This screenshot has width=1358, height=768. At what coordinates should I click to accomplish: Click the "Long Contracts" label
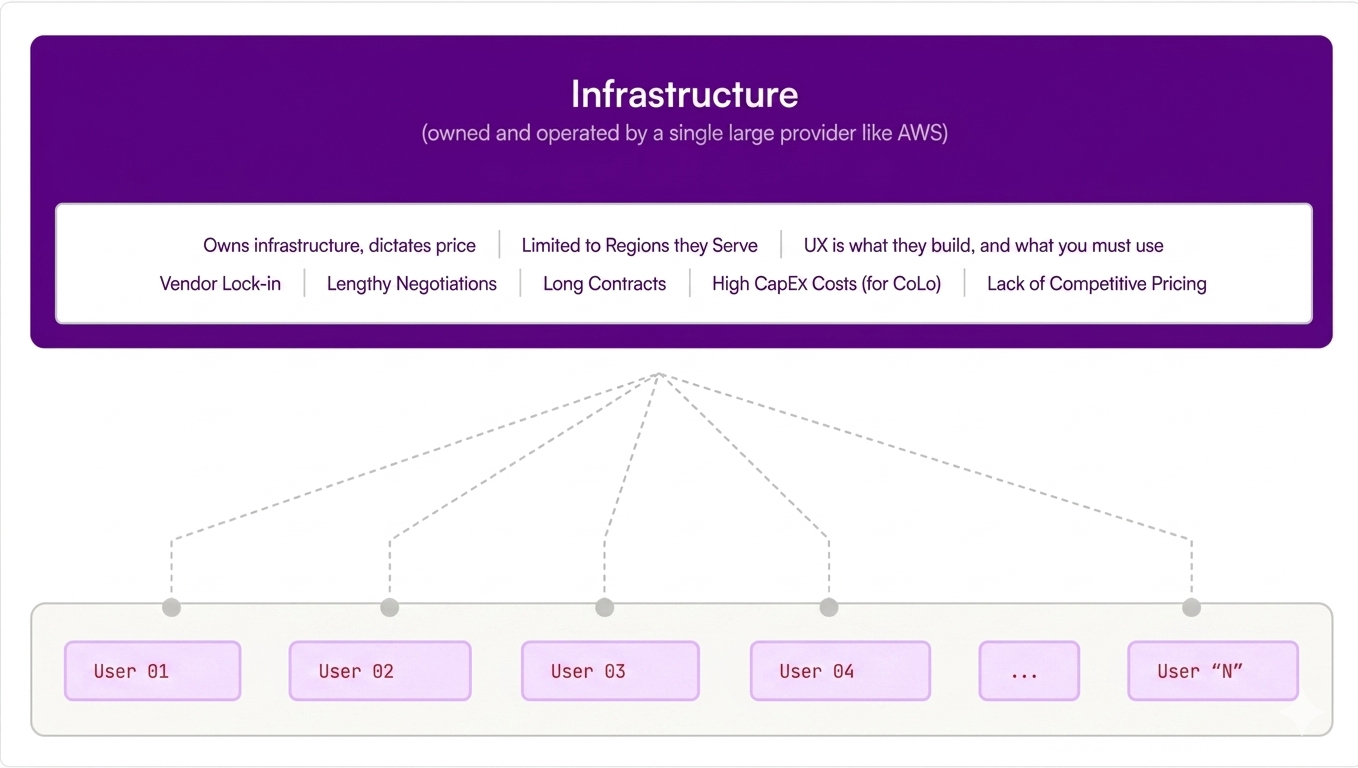point(604,283)
